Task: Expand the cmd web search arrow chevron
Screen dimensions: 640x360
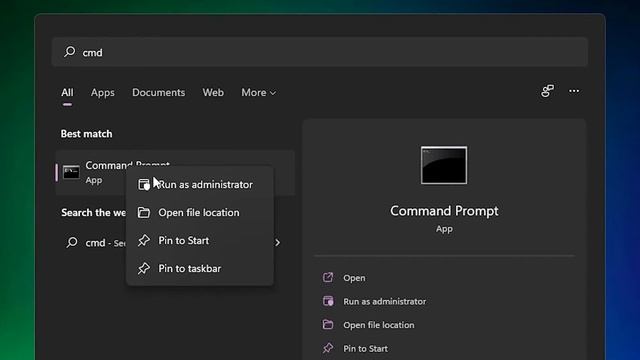Action: click(278, 242)
